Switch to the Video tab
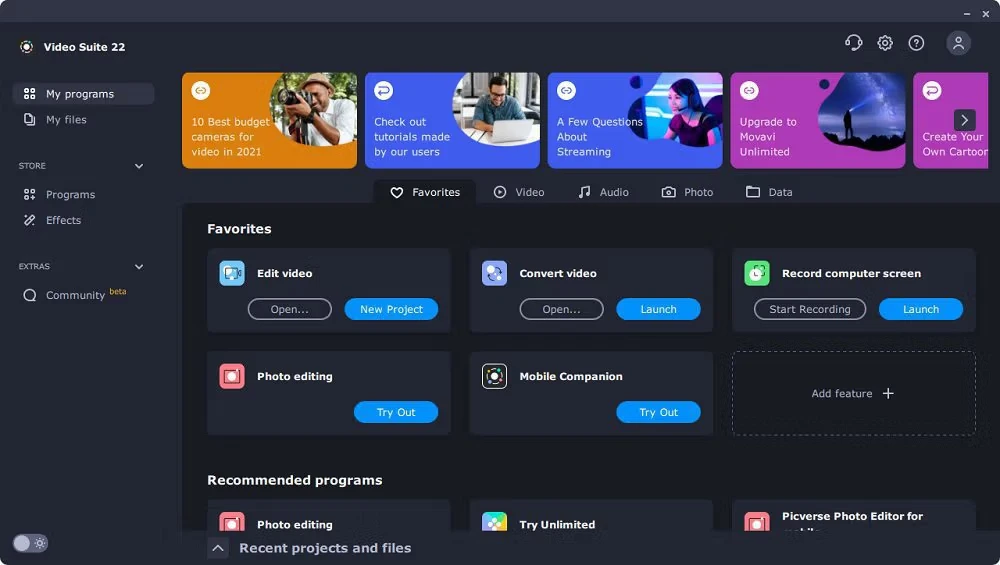 [519, 192]
